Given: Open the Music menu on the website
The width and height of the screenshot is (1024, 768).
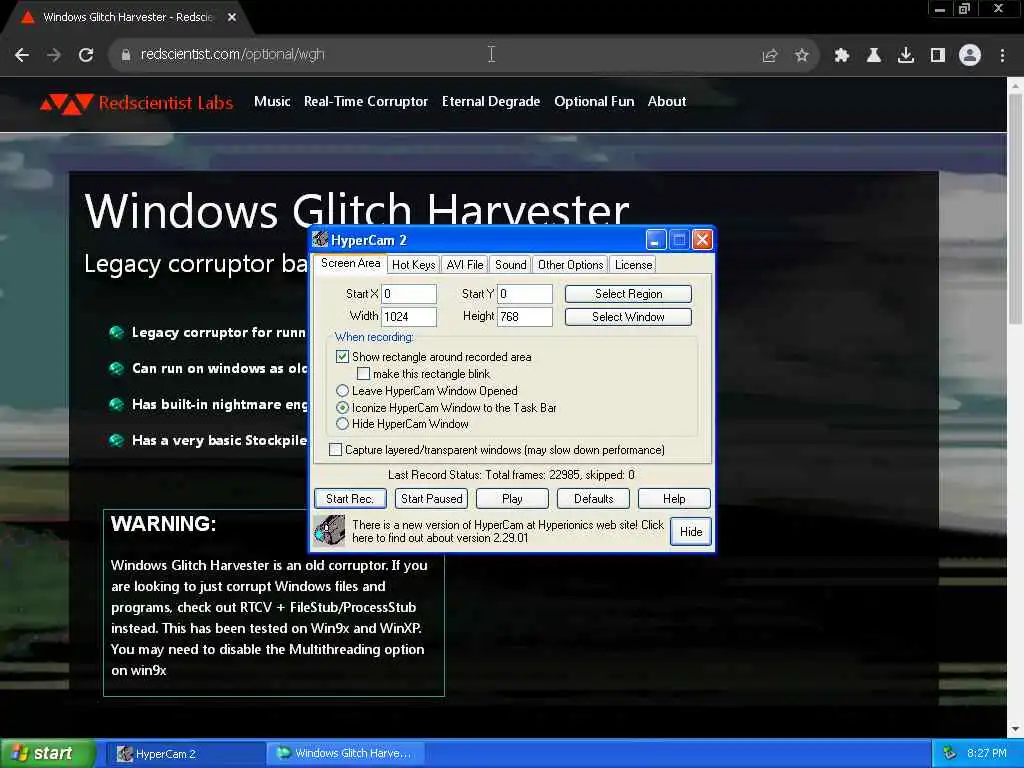Looking at the screenshot, I should coord(272,101).
